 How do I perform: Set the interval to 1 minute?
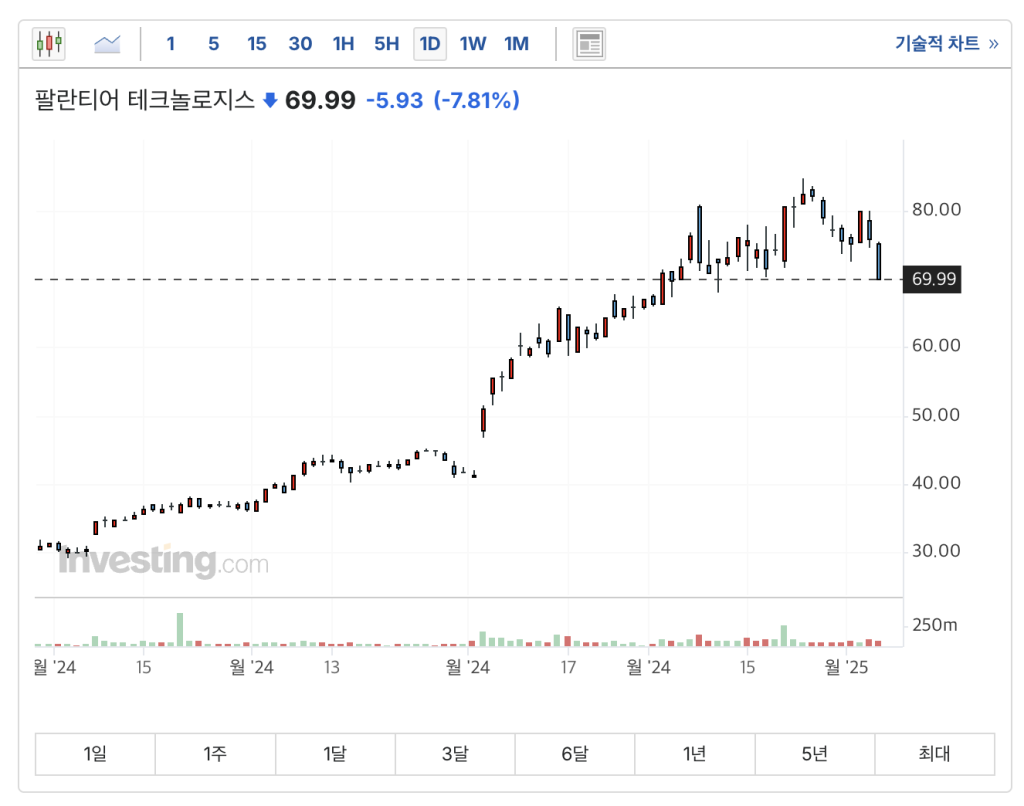point(171,43)
